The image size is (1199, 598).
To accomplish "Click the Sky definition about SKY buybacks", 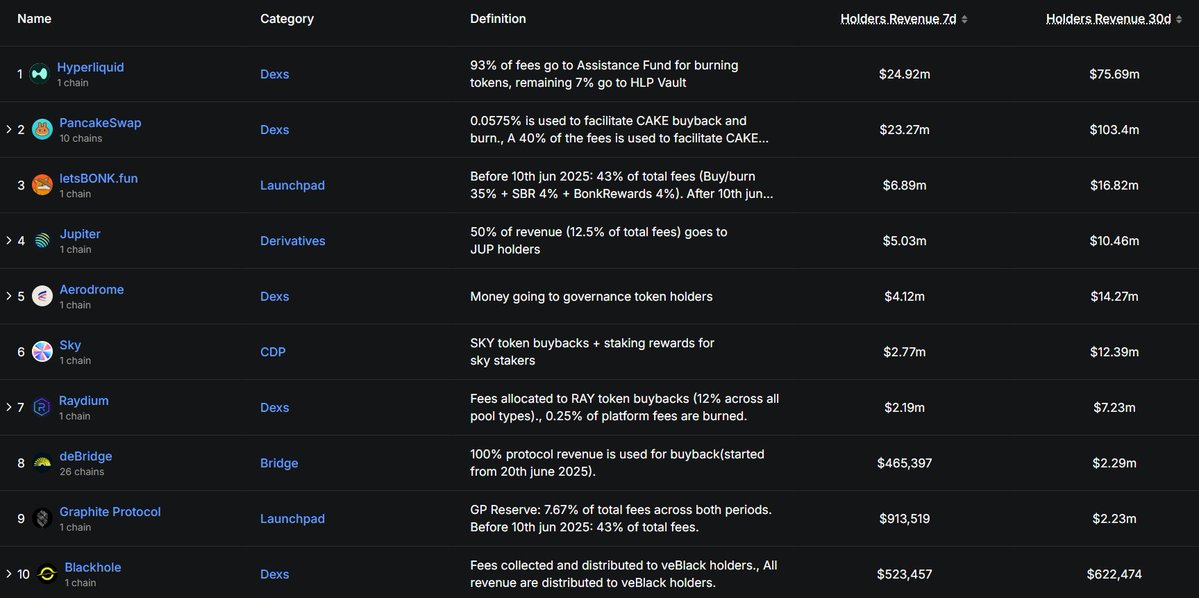I will click(592, 352).
